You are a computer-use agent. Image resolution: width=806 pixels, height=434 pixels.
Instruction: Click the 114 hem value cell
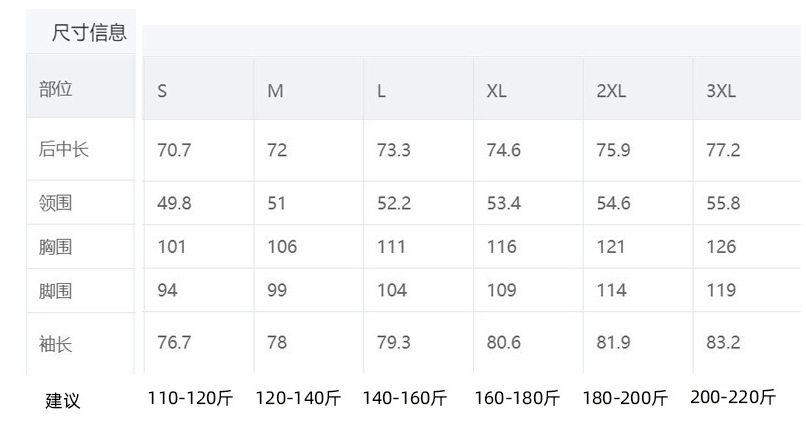pyautogui.click(x=611, y=291)
